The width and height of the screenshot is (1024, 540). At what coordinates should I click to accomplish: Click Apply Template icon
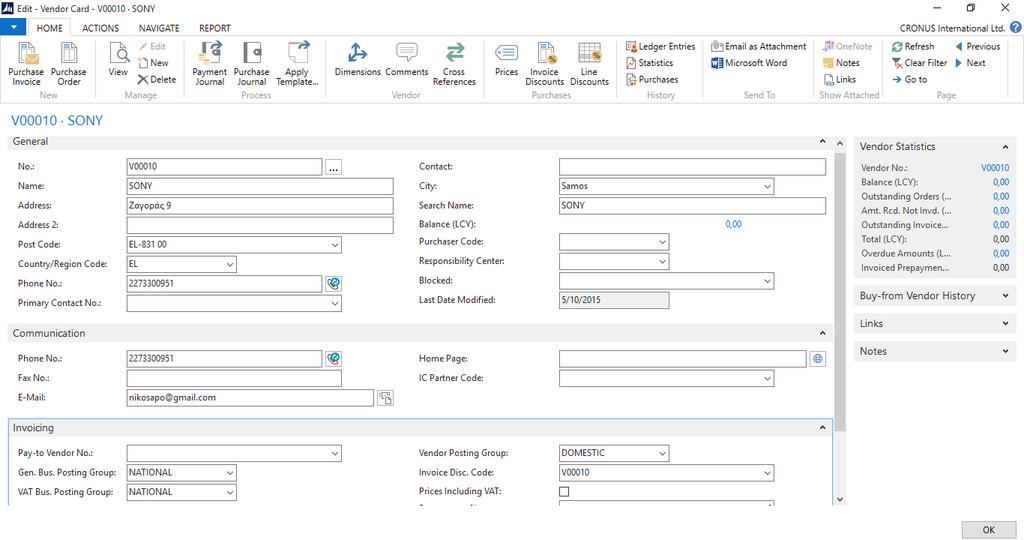pos(297,63)
